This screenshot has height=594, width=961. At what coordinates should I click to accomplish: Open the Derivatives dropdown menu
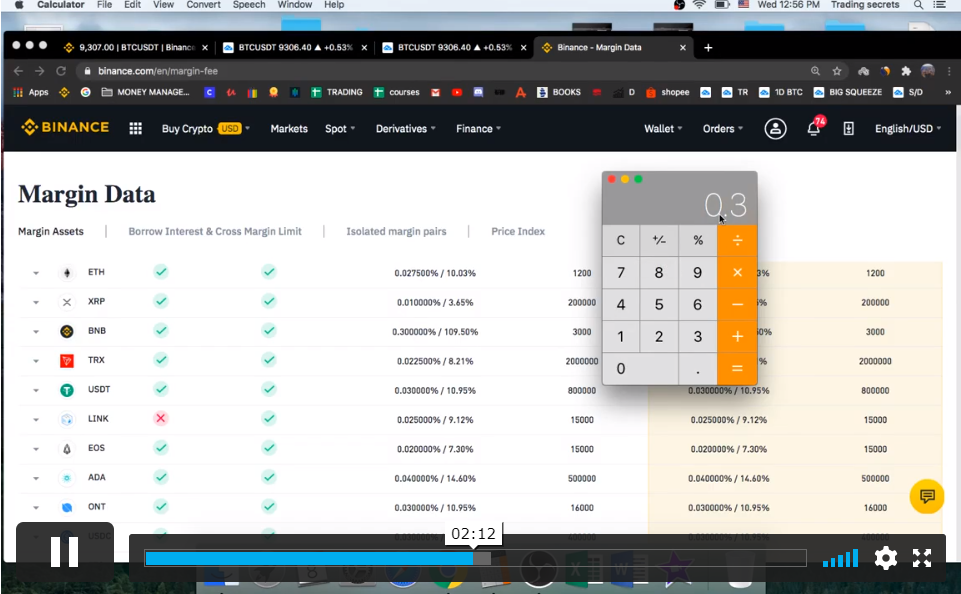pos(406,129)
